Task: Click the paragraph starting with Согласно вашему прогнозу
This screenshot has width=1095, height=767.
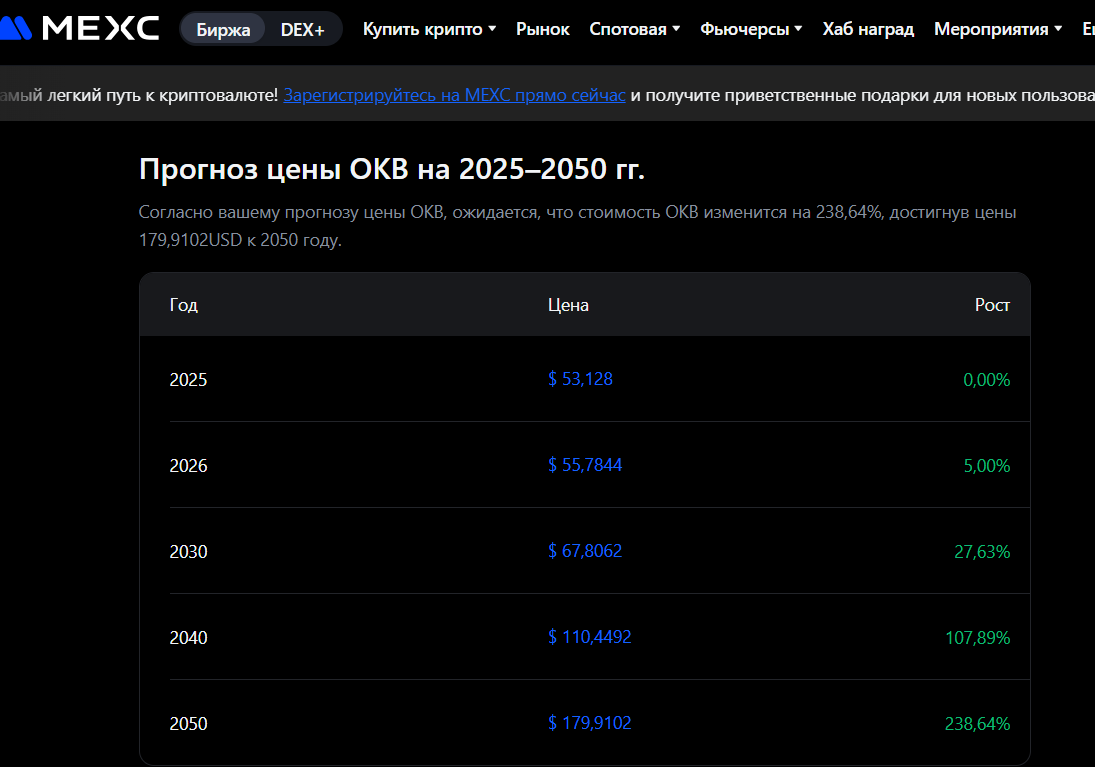Action: [x=578, y=226]
